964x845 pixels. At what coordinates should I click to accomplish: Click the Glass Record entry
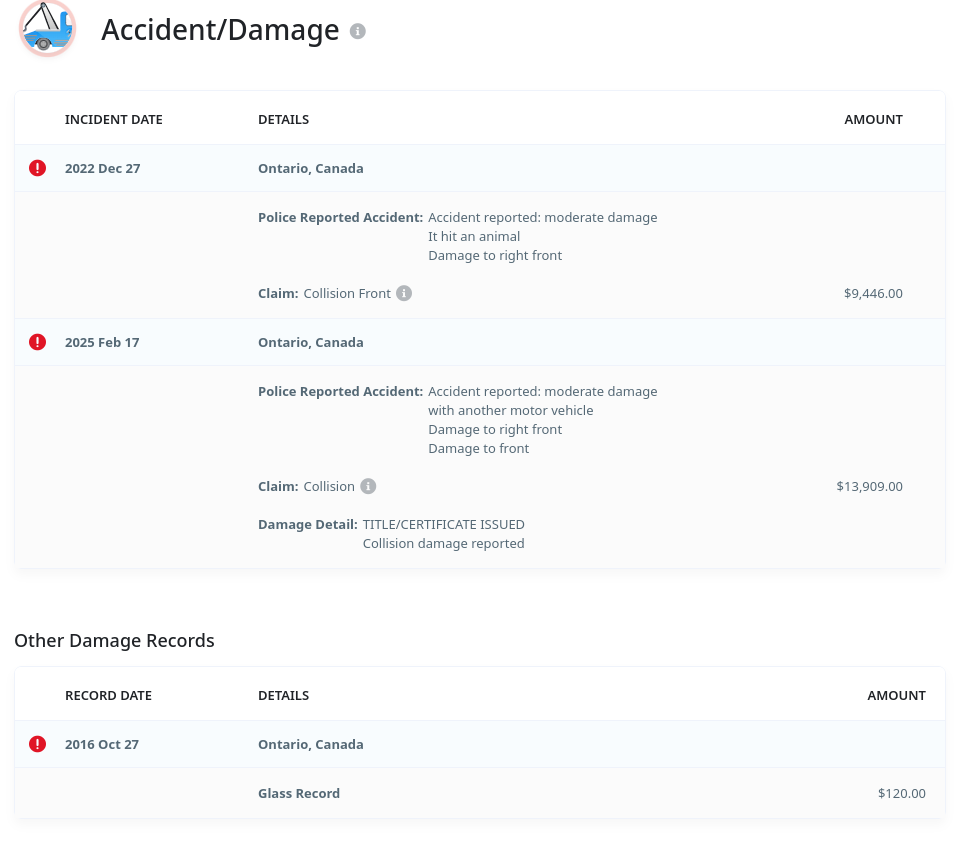(x=299, y=794)
